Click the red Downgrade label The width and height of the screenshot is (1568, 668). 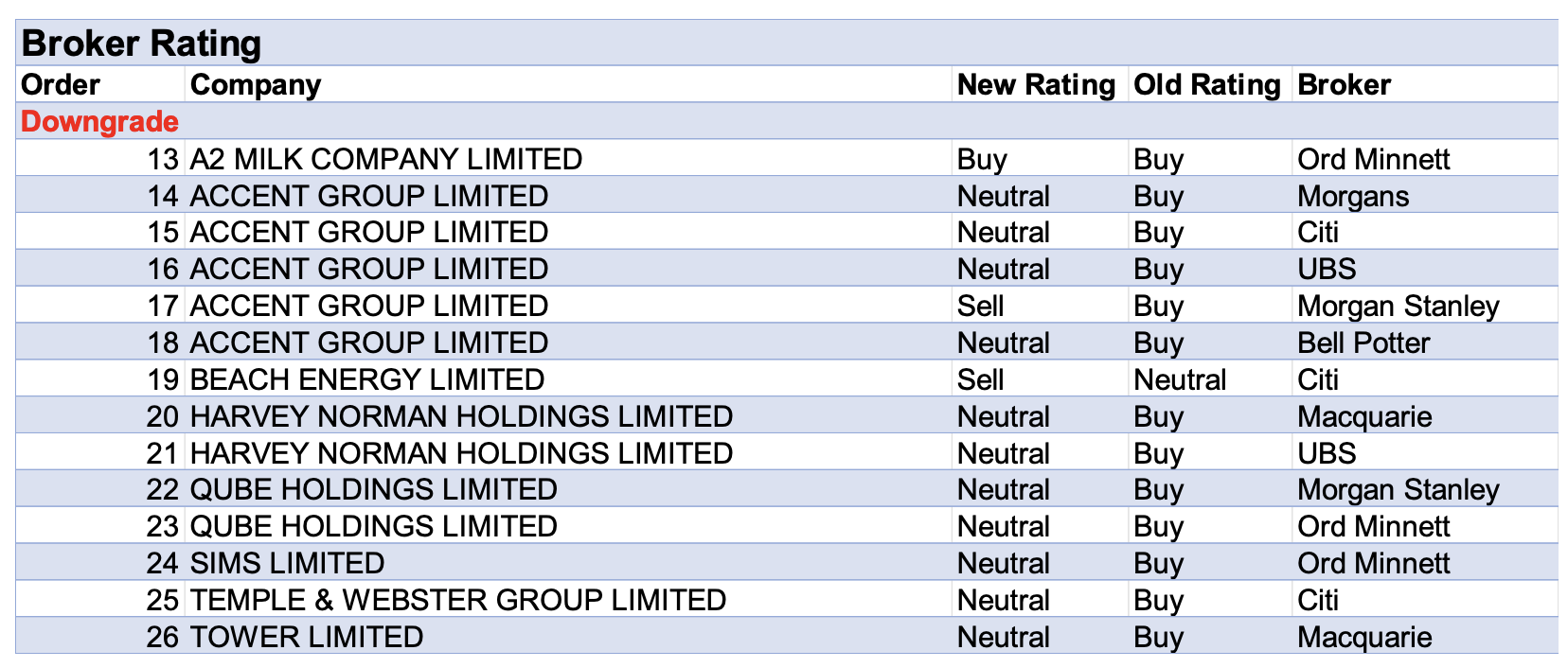(99, 122)
